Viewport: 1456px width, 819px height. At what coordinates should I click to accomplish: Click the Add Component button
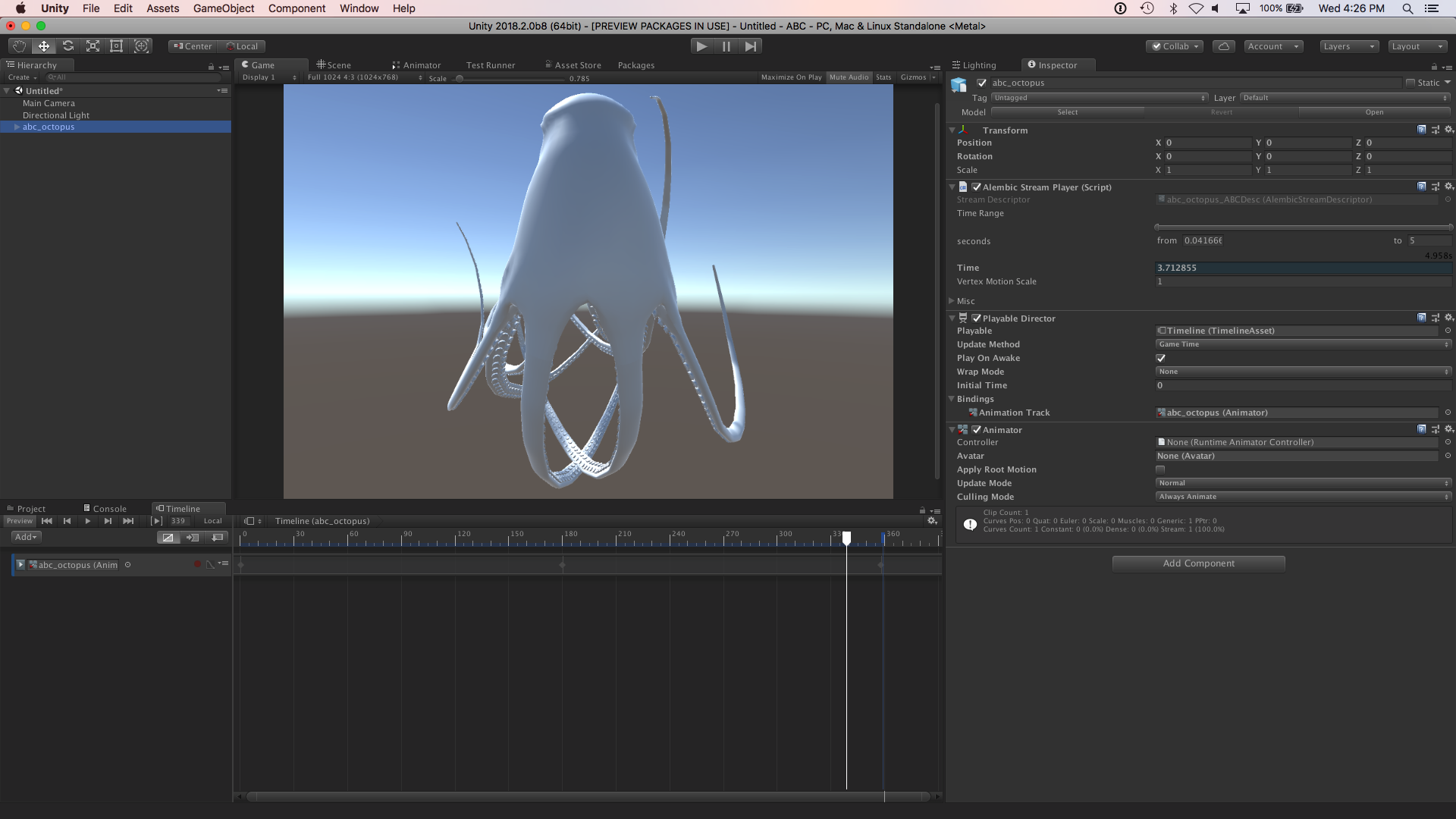(x=1198, y=563)
